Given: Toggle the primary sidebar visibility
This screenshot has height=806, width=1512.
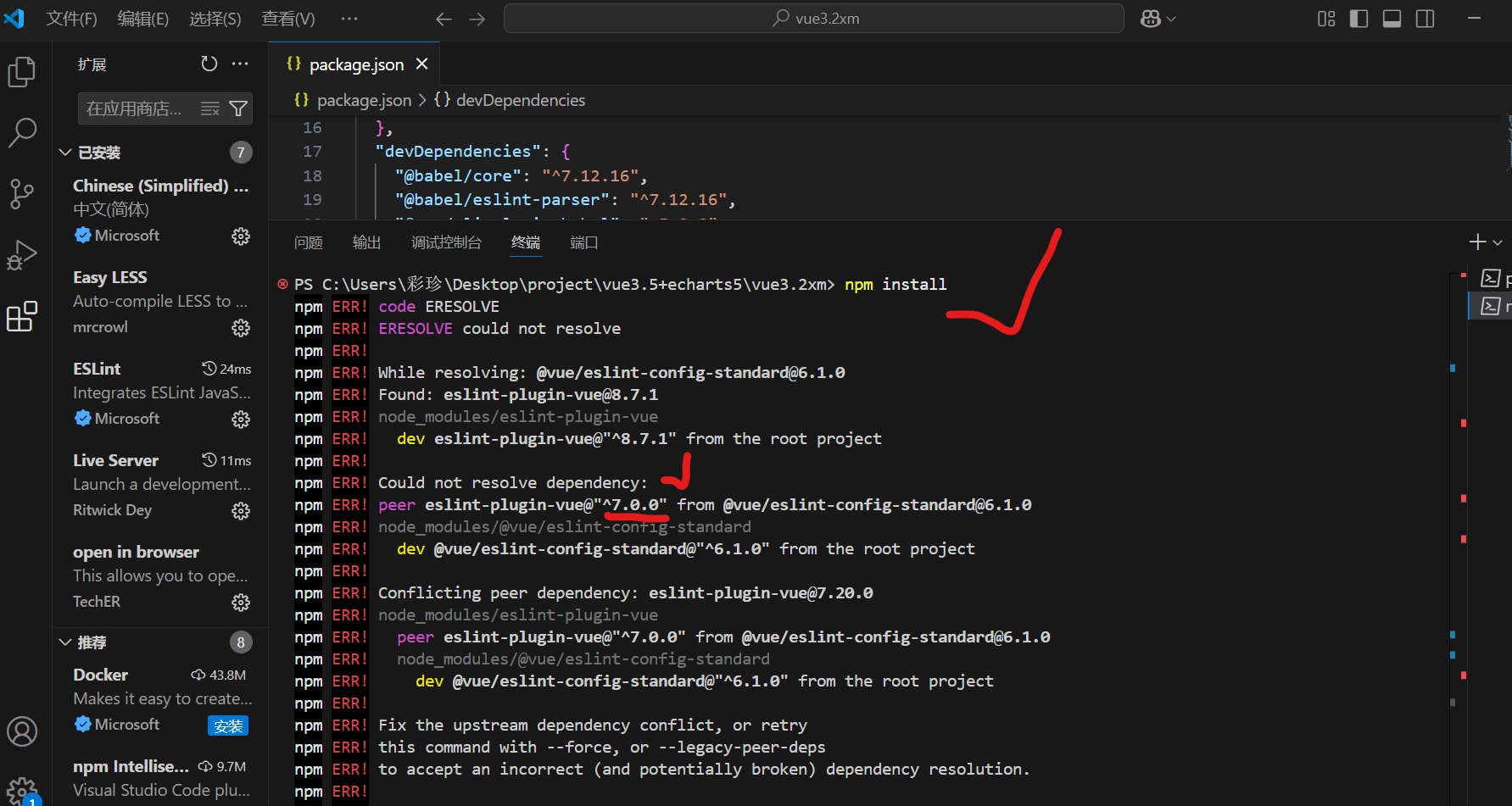Looking at the screenshot, I should [x=1358, y=18].
